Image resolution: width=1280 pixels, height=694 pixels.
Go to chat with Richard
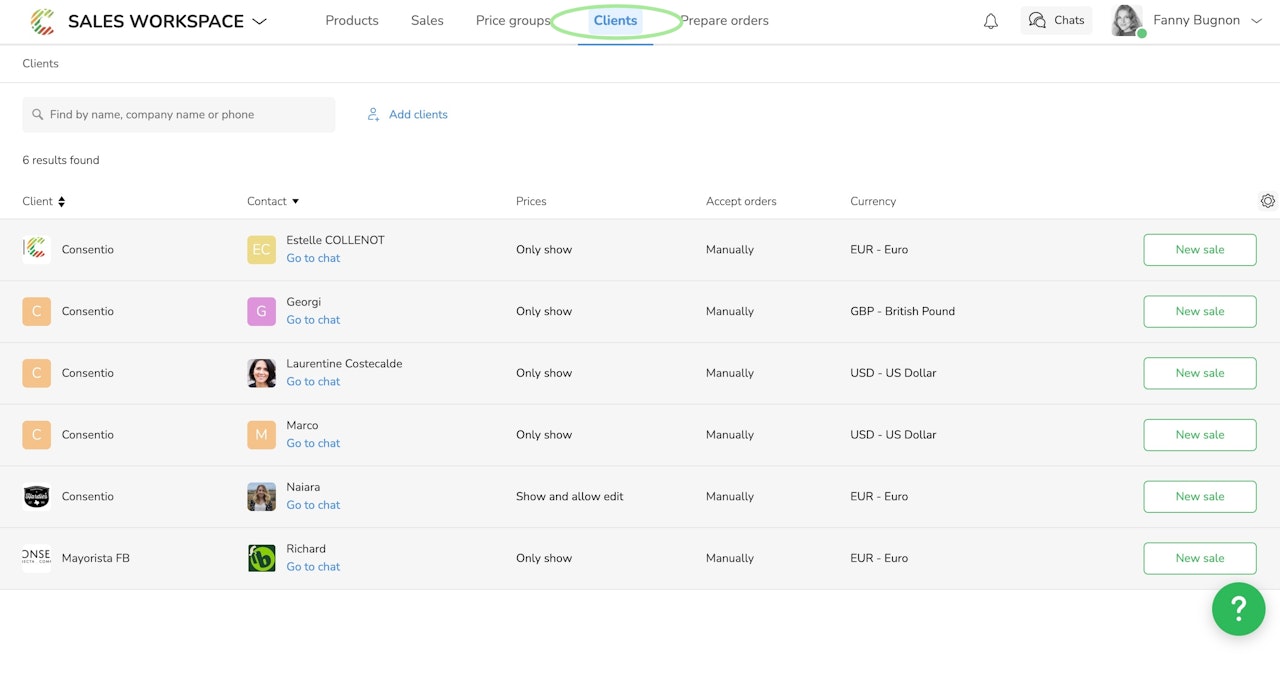click(x=313, y=567)
